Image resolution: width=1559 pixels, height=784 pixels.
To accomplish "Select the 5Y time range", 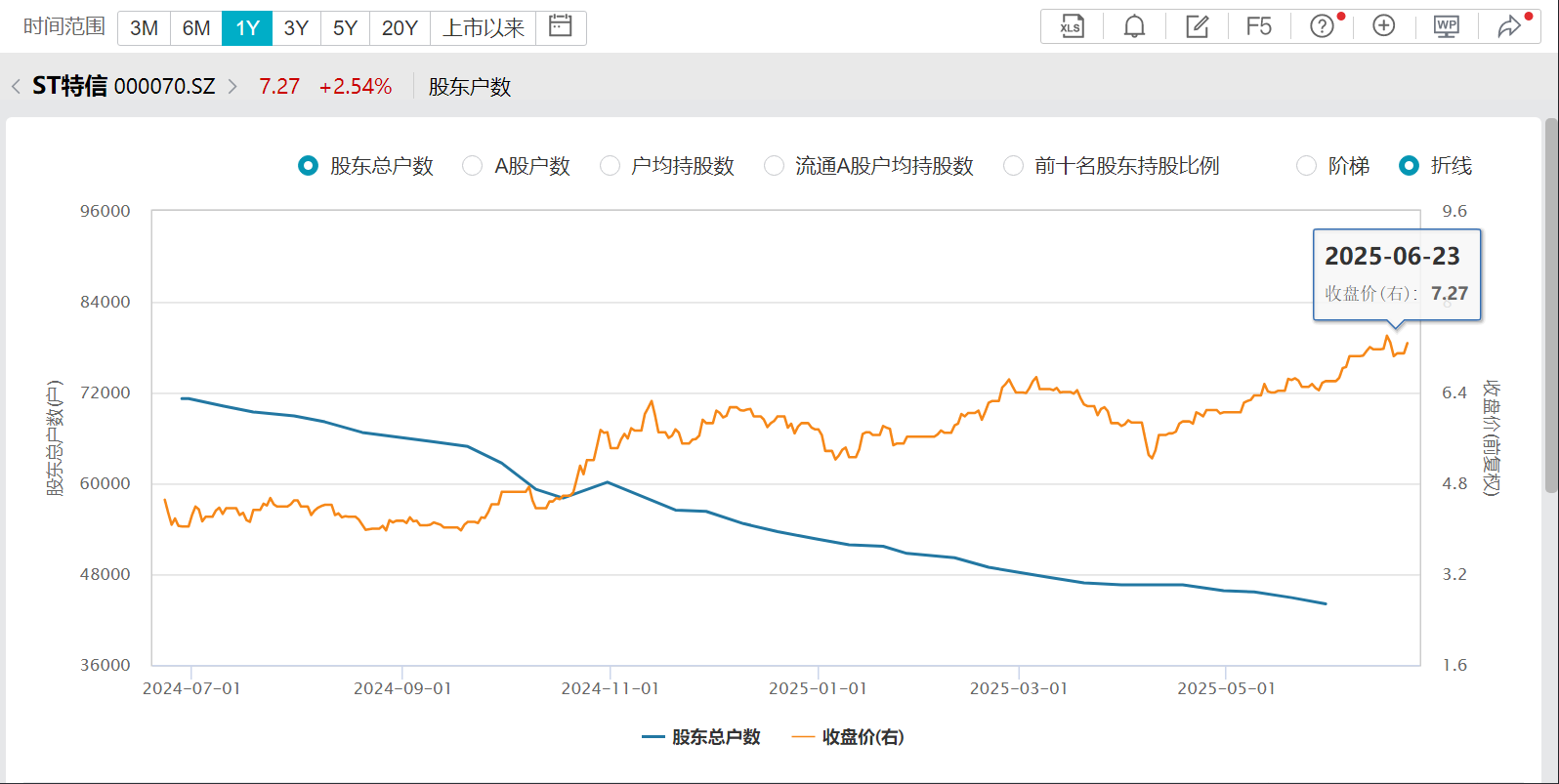I will tap(345, 28).
